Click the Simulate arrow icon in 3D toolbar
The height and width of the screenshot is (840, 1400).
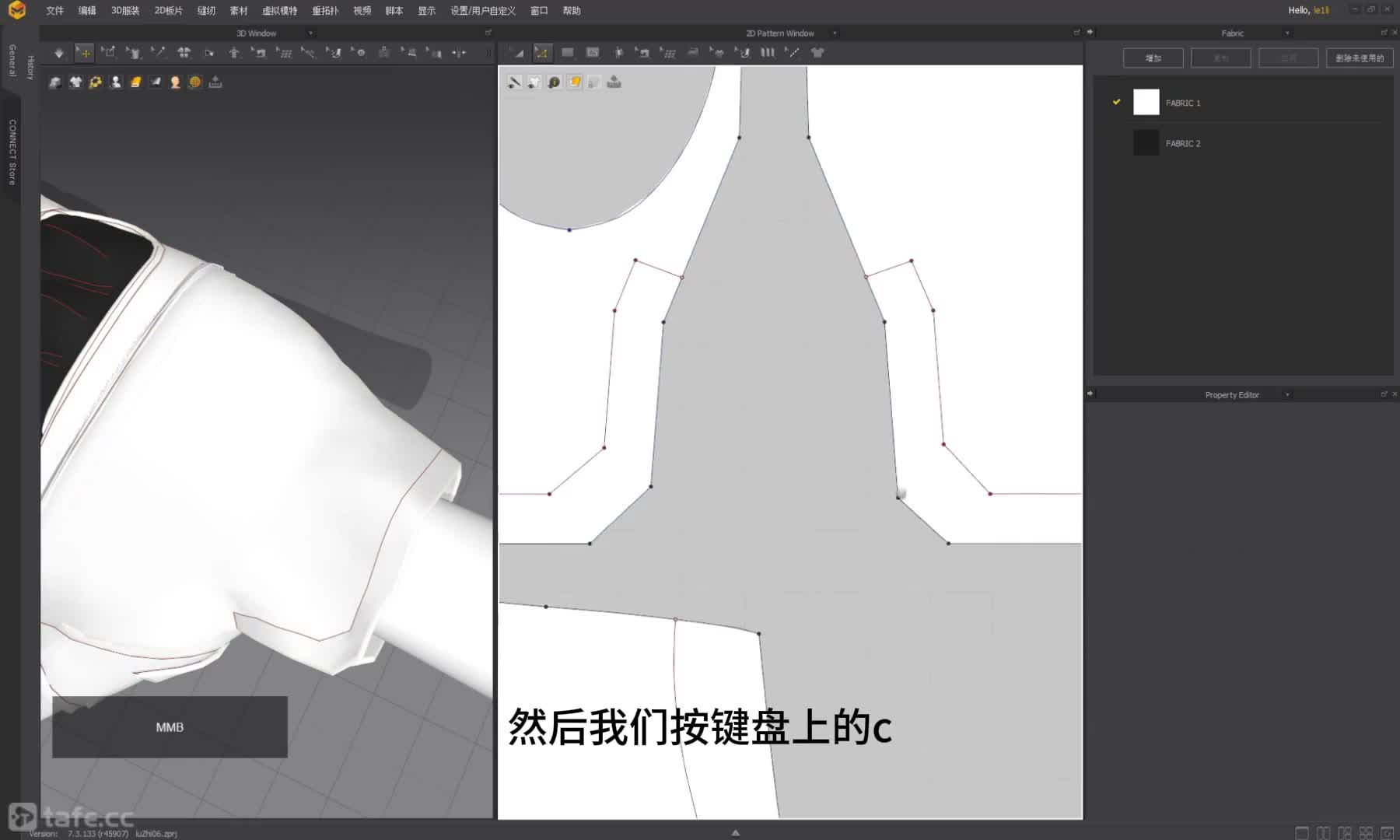point(58,53)
